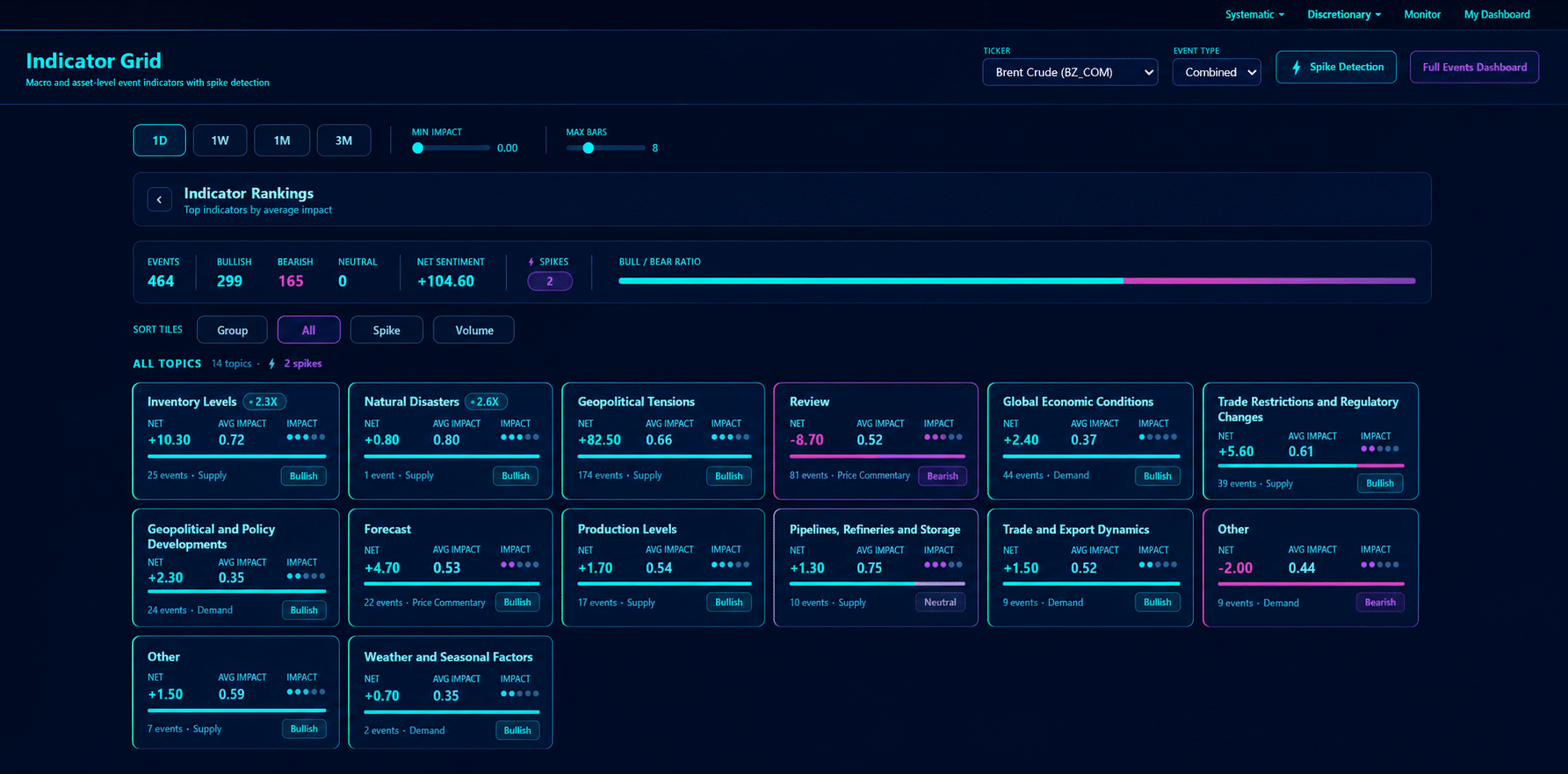Click the 2.6X spike badge on Natural Disasters
This screenshot has width=1568, height=774.
(486, 401)
